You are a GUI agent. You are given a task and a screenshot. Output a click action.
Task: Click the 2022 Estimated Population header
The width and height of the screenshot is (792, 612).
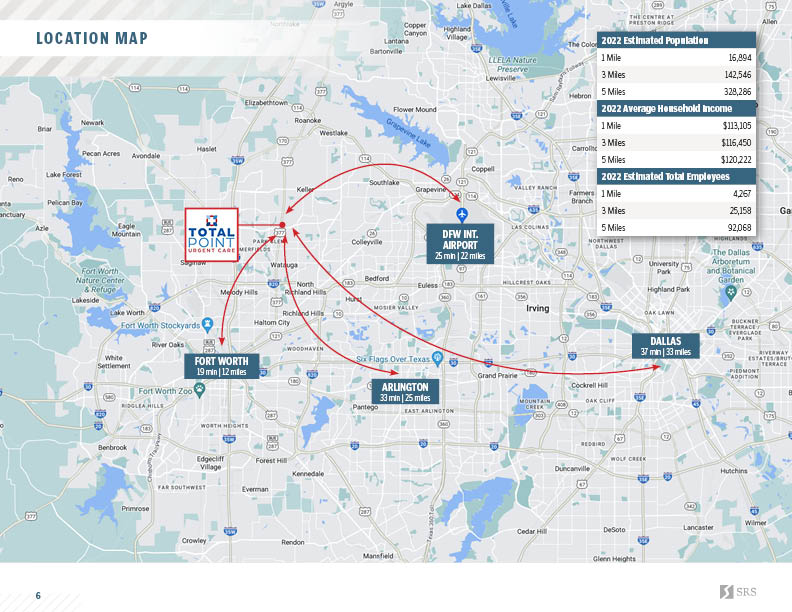point(676,40)
